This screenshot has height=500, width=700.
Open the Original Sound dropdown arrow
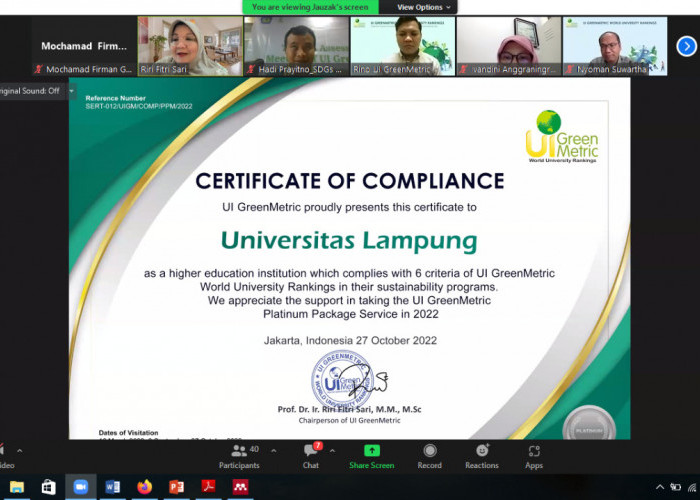71,91
